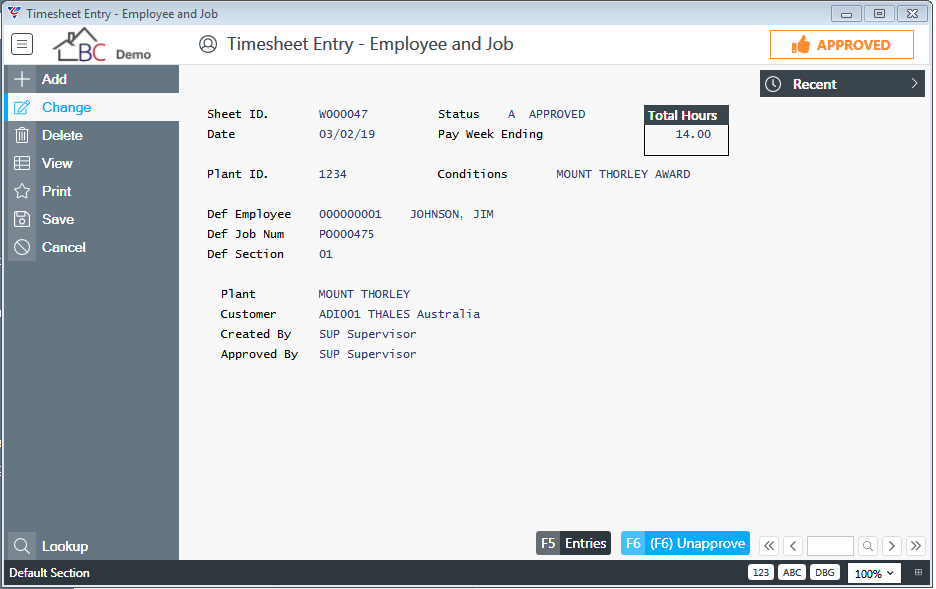Click Plant value MOUNT THORLEY

tap(364, 294)
